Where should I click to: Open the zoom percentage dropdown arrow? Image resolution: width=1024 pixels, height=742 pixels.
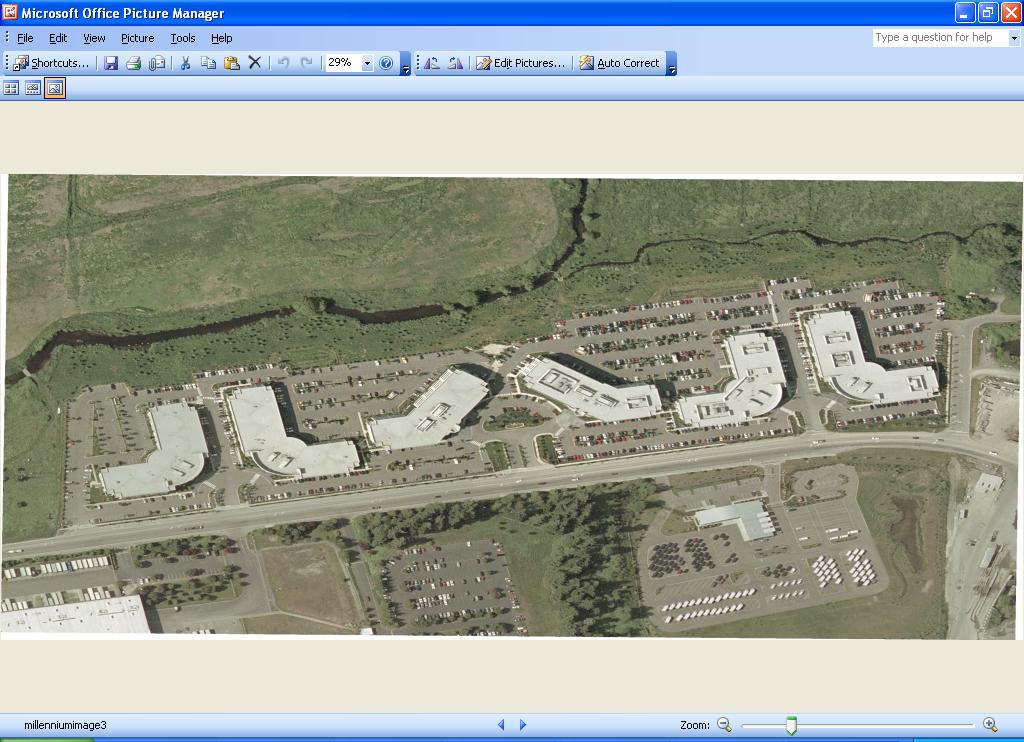[x=367, y=63]
